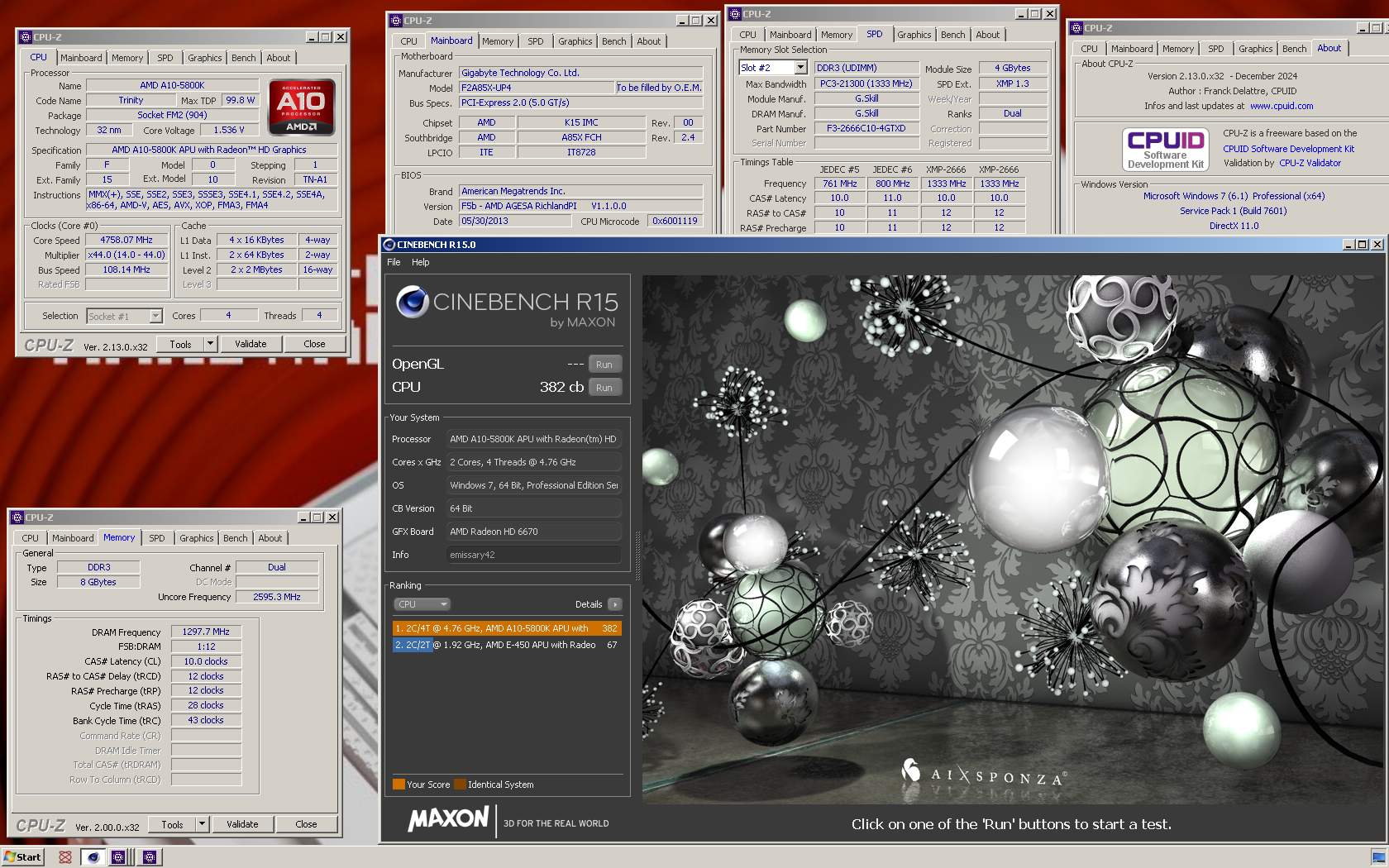Click Validate in the CPU-Z CPU window
The image size is (1389, 868).
coord(251,344)
